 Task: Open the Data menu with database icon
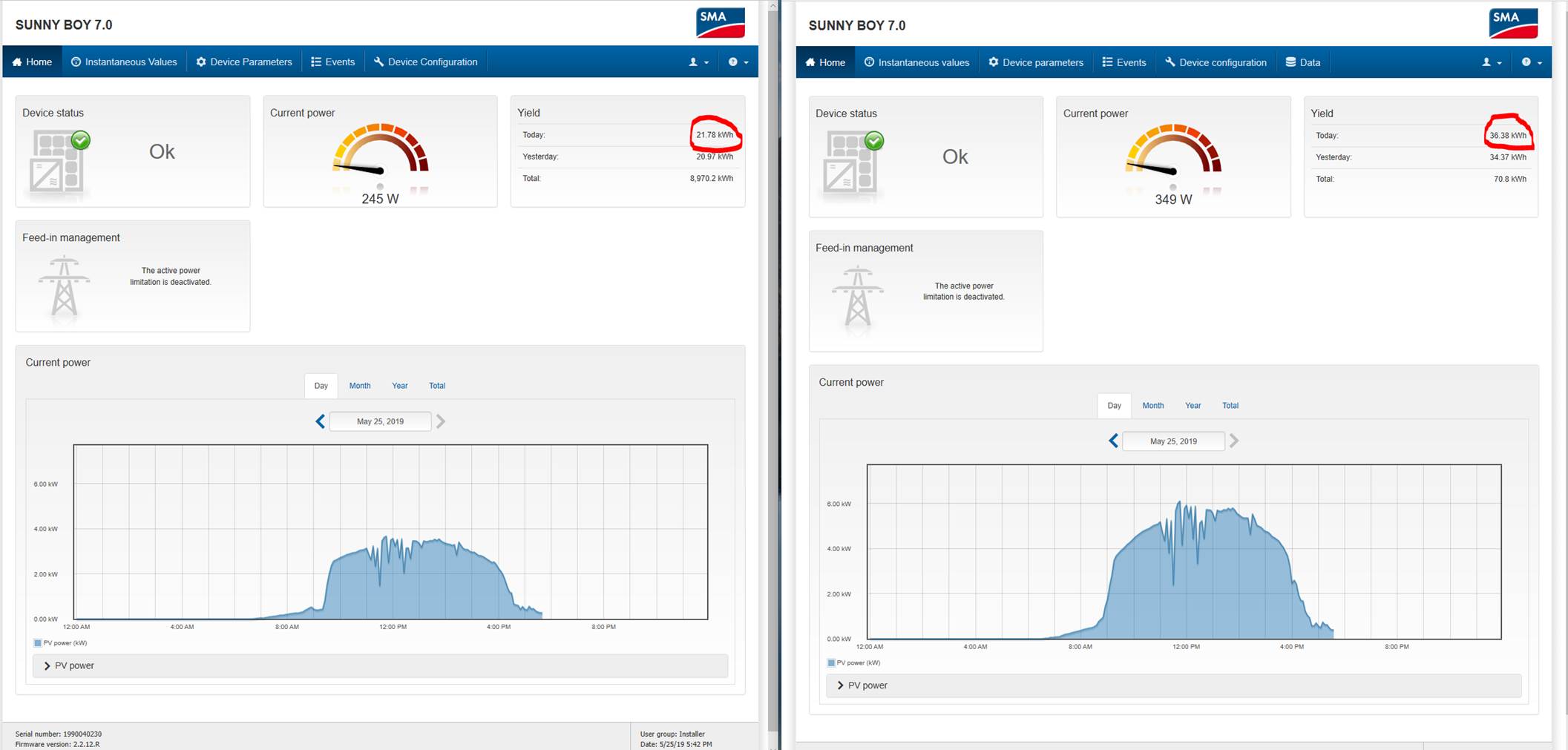point(1303,62)
